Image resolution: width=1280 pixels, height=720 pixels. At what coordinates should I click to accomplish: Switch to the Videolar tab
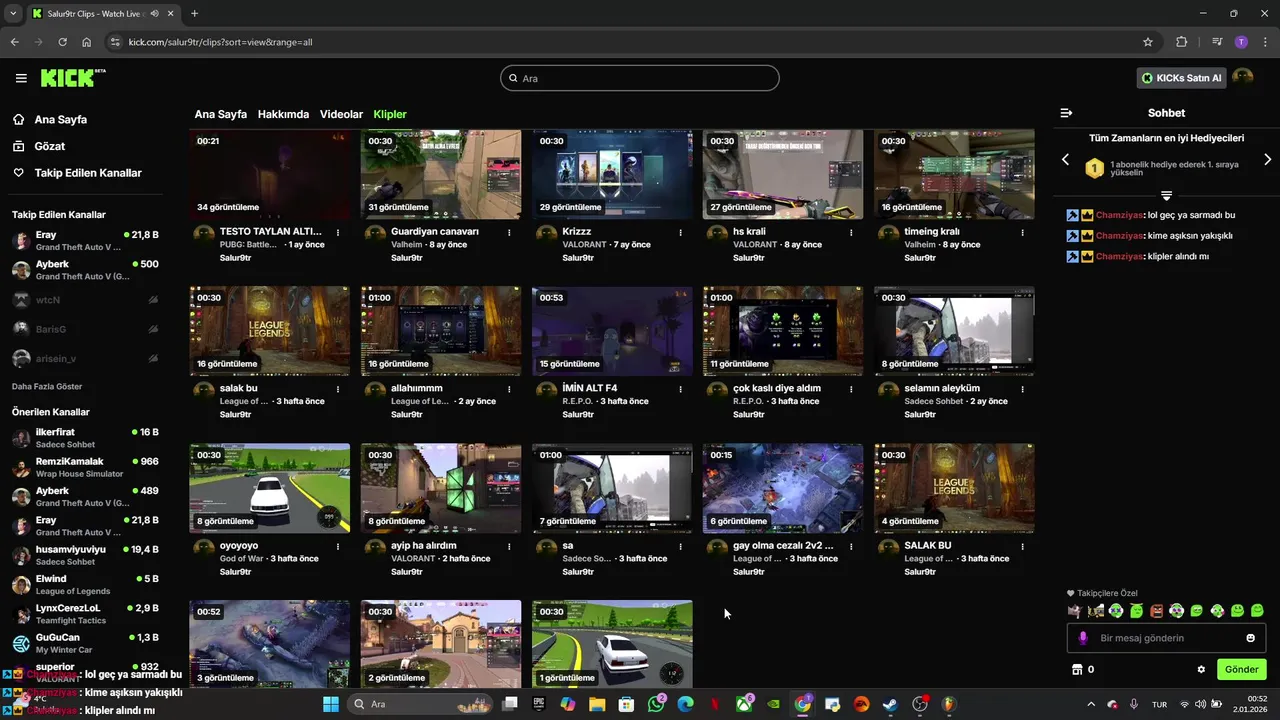pos(341,114)
